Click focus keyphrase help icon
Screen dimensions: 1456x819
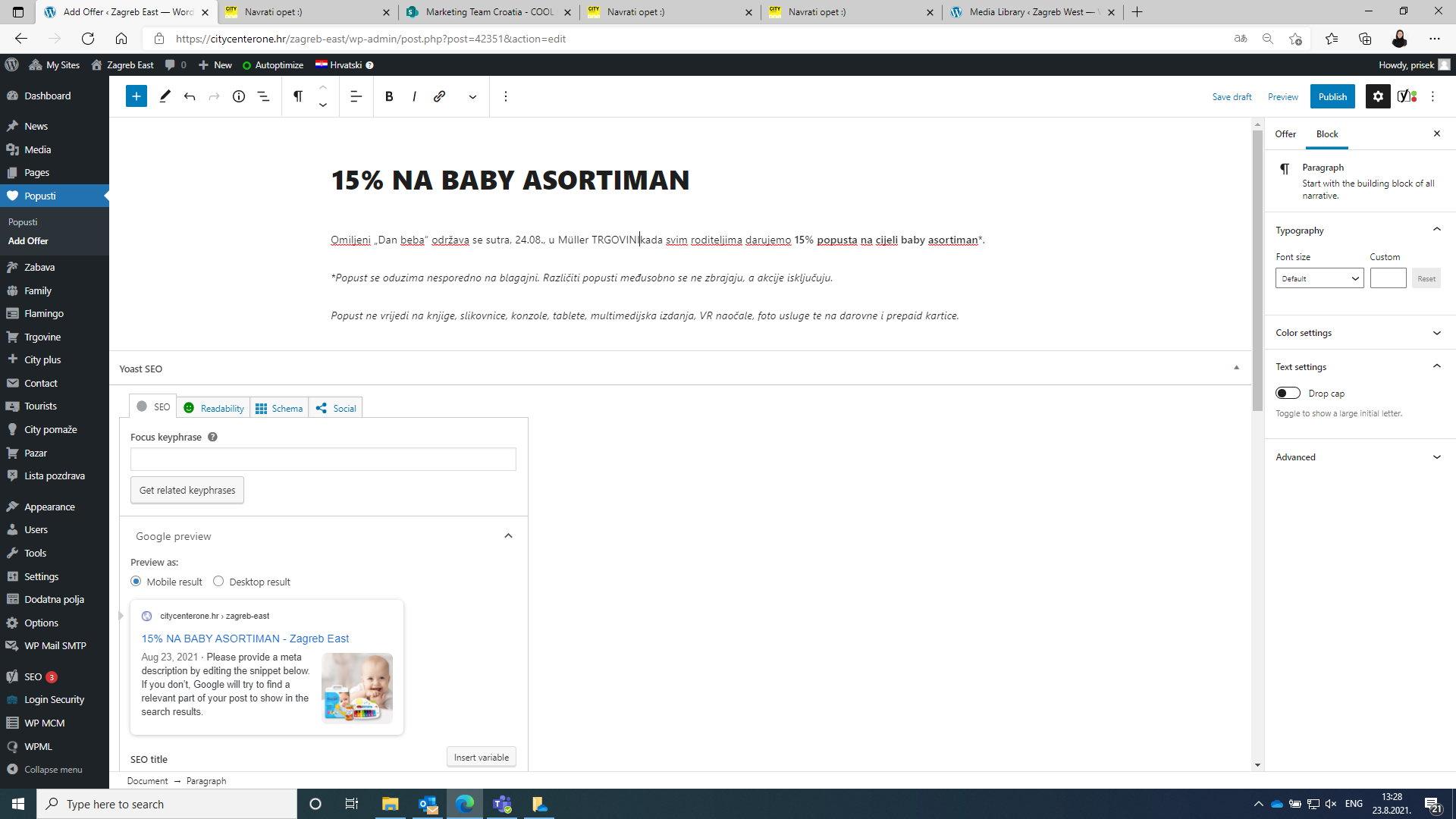(x=212, y=437)
